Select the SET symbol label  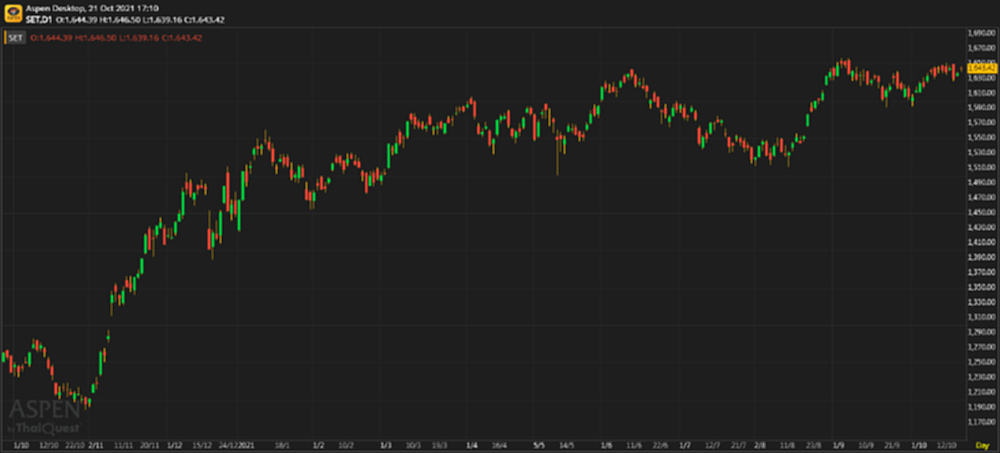pos(16,38)
